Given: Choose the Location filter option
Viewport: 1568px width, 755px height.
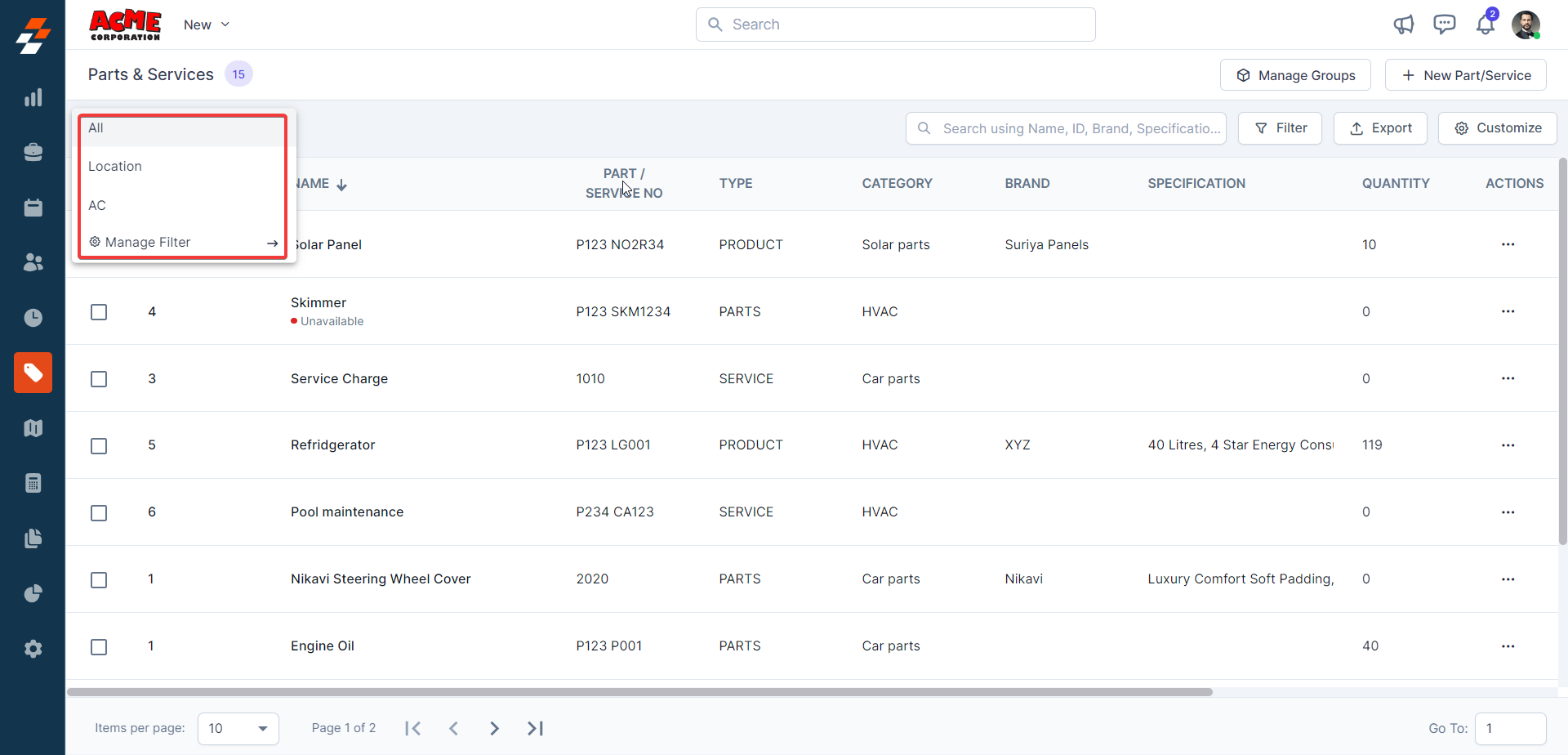Looking at the screenshot, I should tap(115, 167).
